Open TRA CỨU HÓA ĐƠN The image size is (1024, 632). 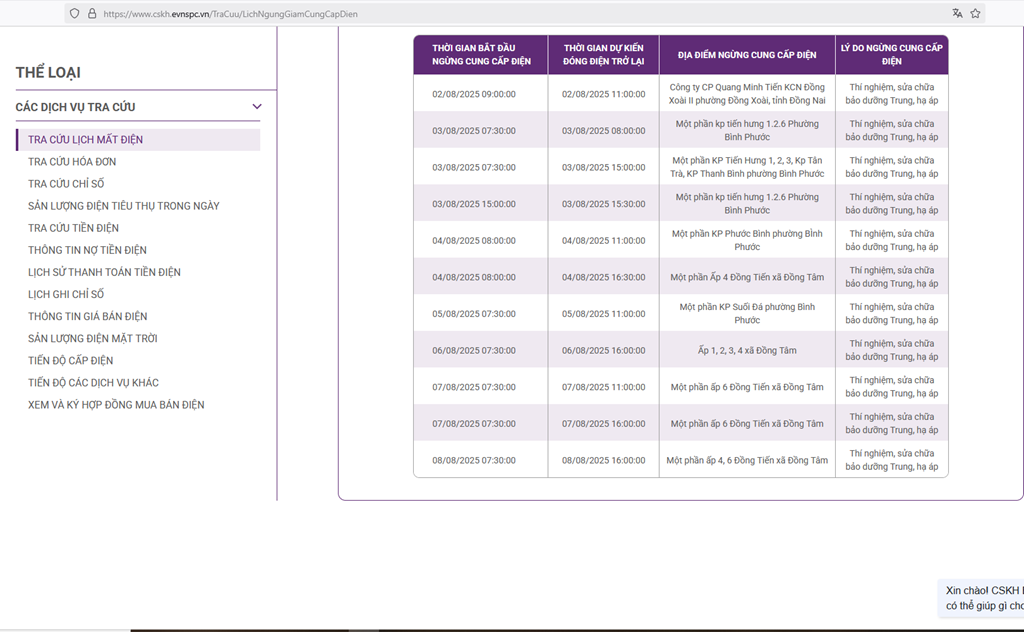pyautogui.click(x=72, y=162)
